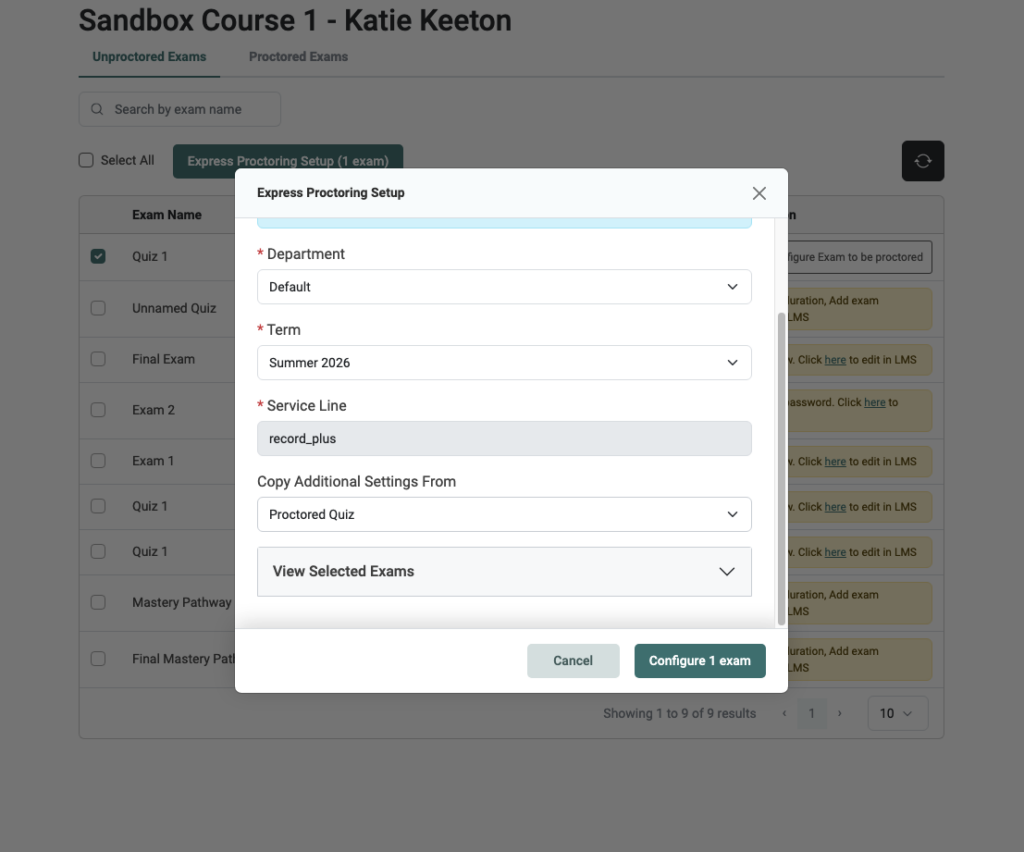Click the dialog's vertical scrollbar
The height and width of the screenshot is (852, 1024).
pyautogui.click(x=781, y=469)
